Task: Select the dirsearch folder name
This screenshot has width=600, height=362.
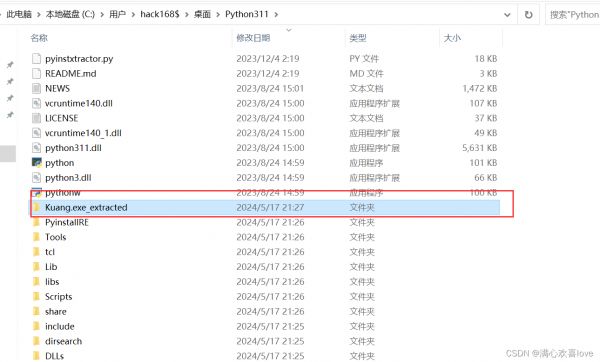Action: tap(64, 341)
